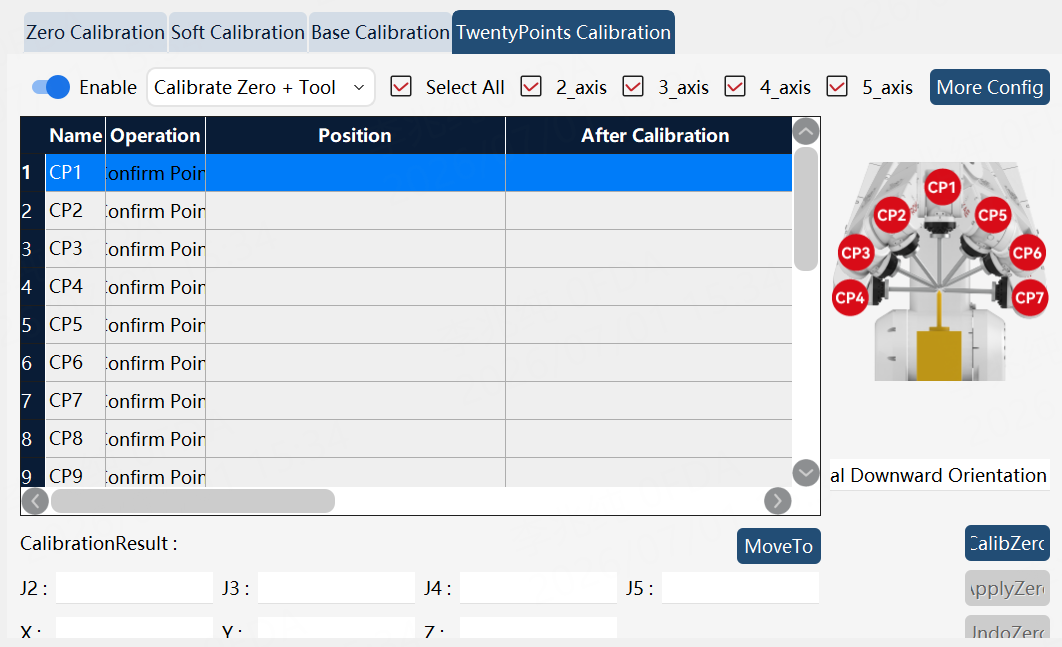Click the horizontal scroll right arrow
The width and height of the screenshot is (1062, 647).
point(778,501)
